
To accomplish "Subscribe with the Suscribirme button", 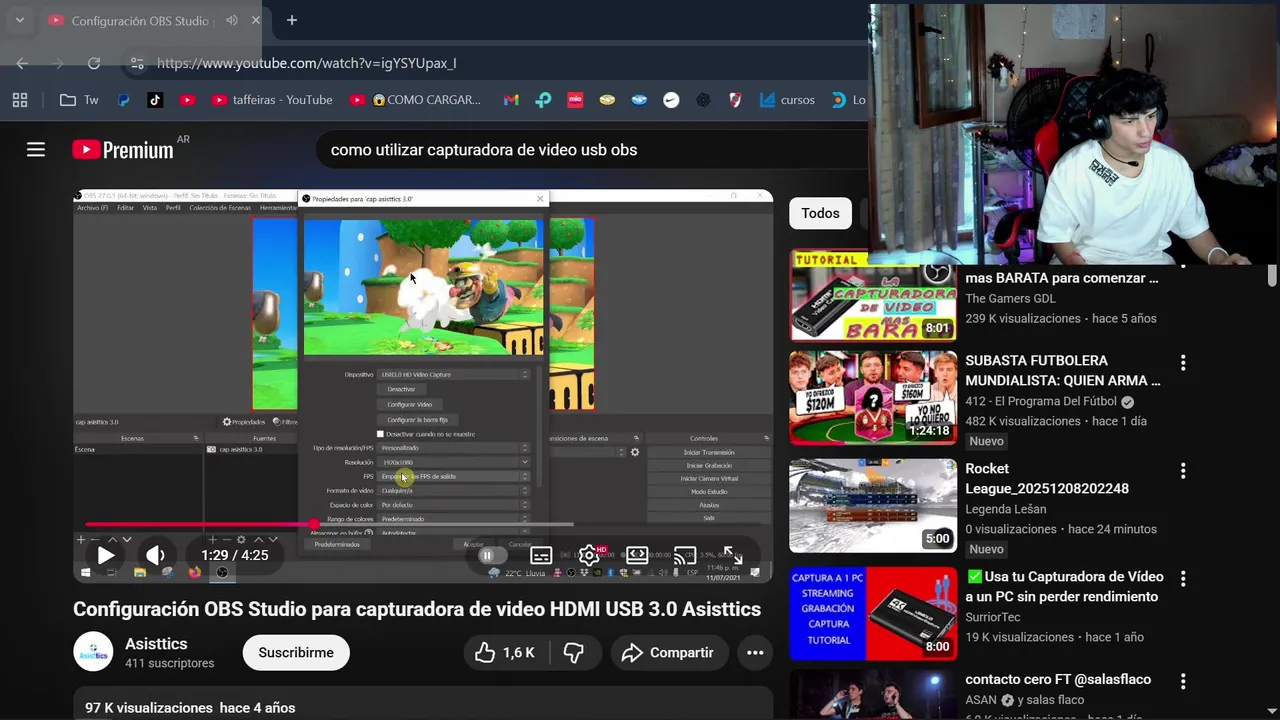I will click(x=296, y=653).
